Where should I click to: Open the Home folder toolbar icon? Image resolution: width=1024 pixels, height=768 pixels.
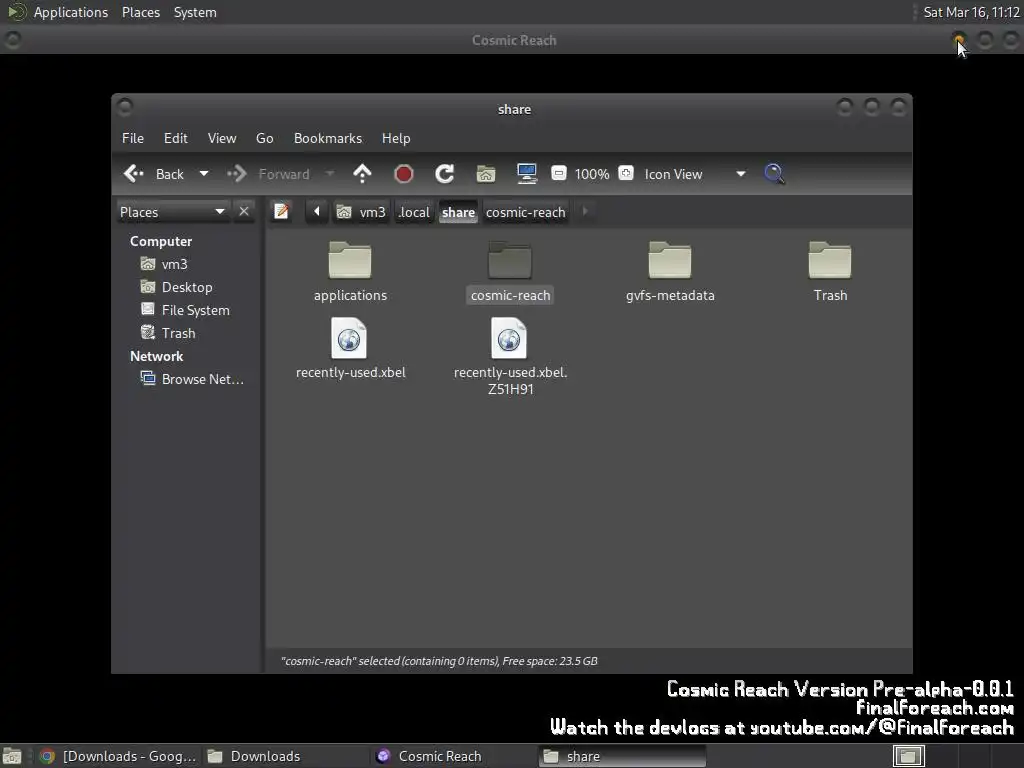[x=485, y=174]
